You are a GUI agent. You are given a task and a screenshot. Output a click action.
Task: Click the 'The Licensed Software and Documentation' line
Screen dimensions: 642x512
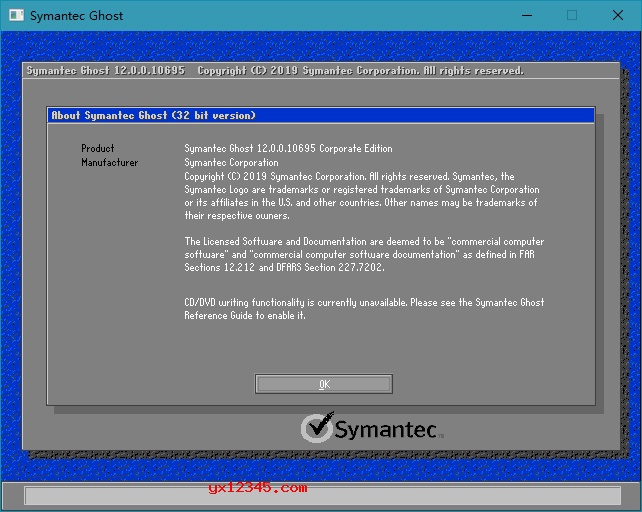pos(364,241)
